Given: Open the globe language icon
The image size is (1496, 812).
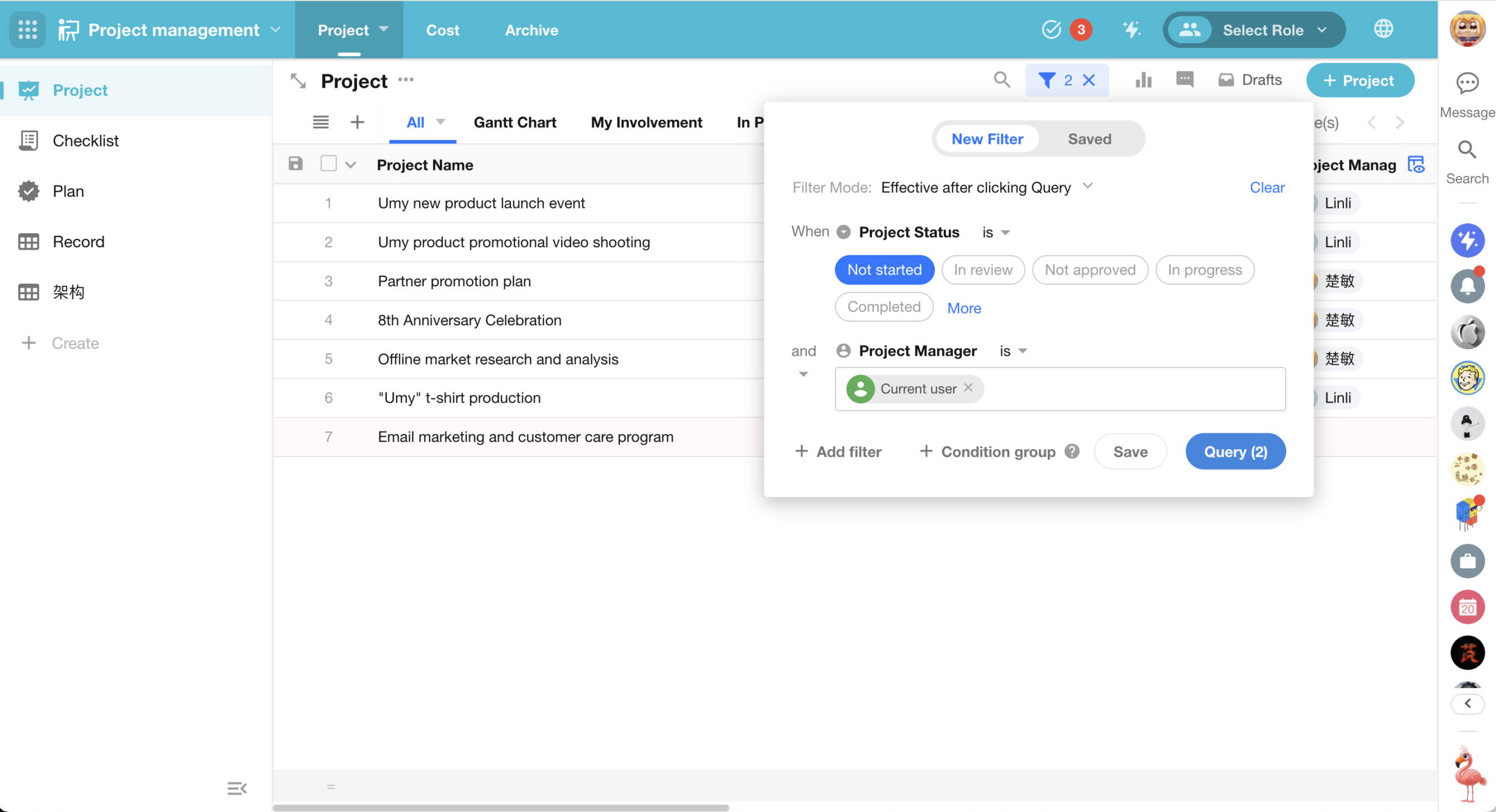Looking at the screenshot, I should pos(1383,29).
